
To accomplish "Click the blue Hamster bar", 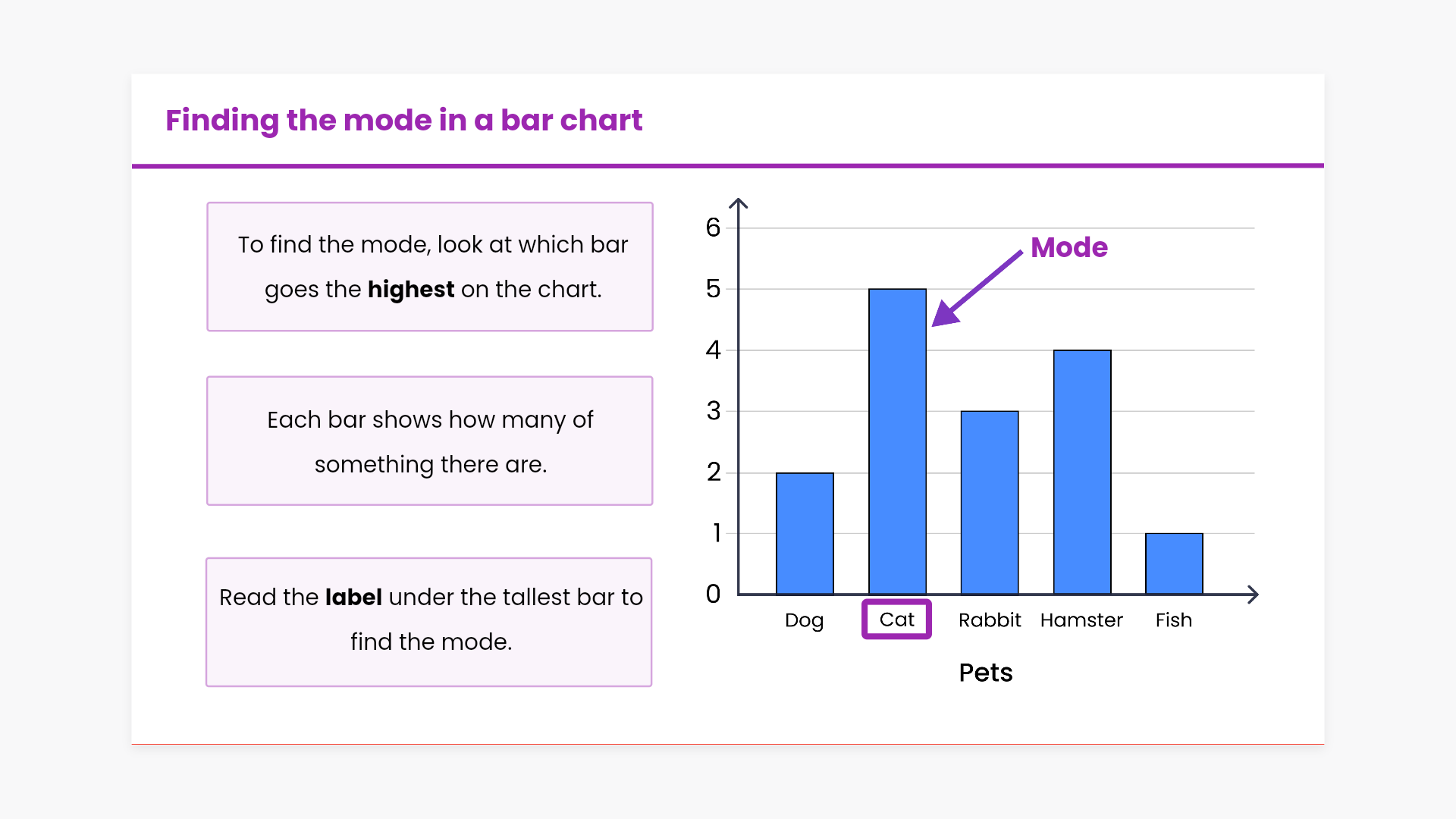I will (1082, 472).
